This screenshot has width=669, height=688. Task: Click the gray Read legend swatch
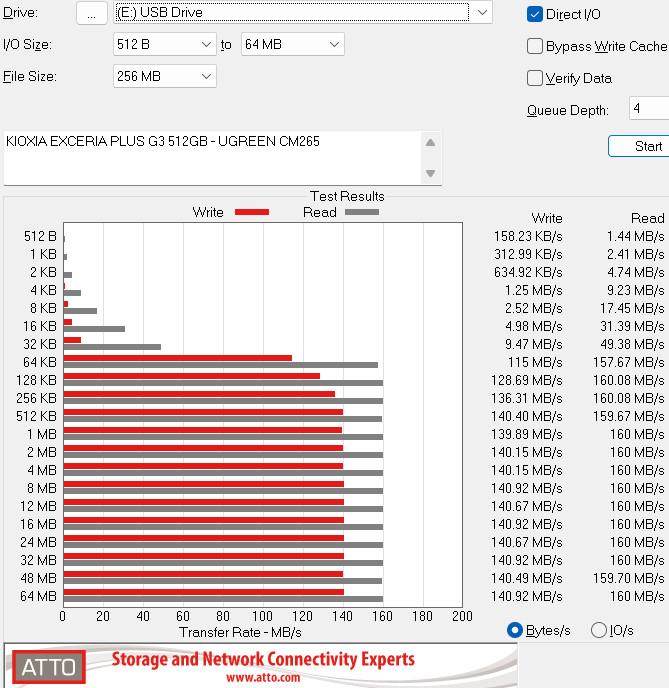point(362,212)
